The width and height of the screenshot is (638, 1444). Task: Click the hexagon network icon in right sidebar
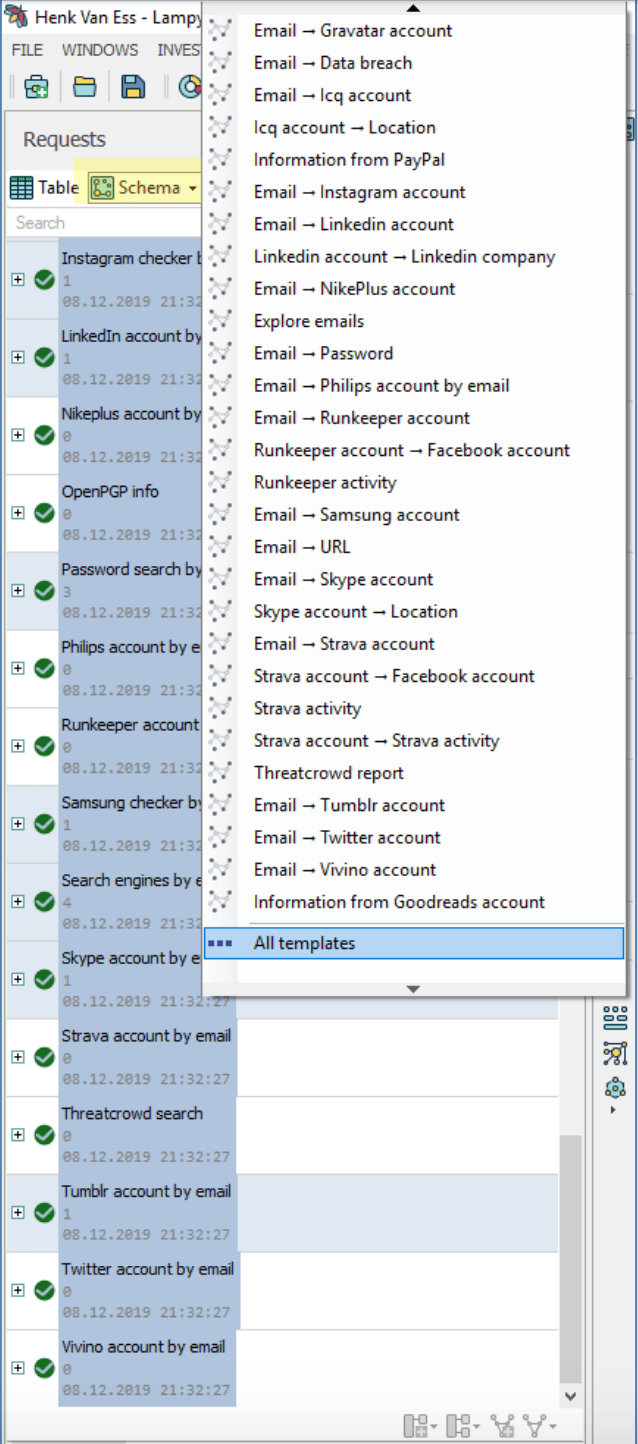[615, 1087]
